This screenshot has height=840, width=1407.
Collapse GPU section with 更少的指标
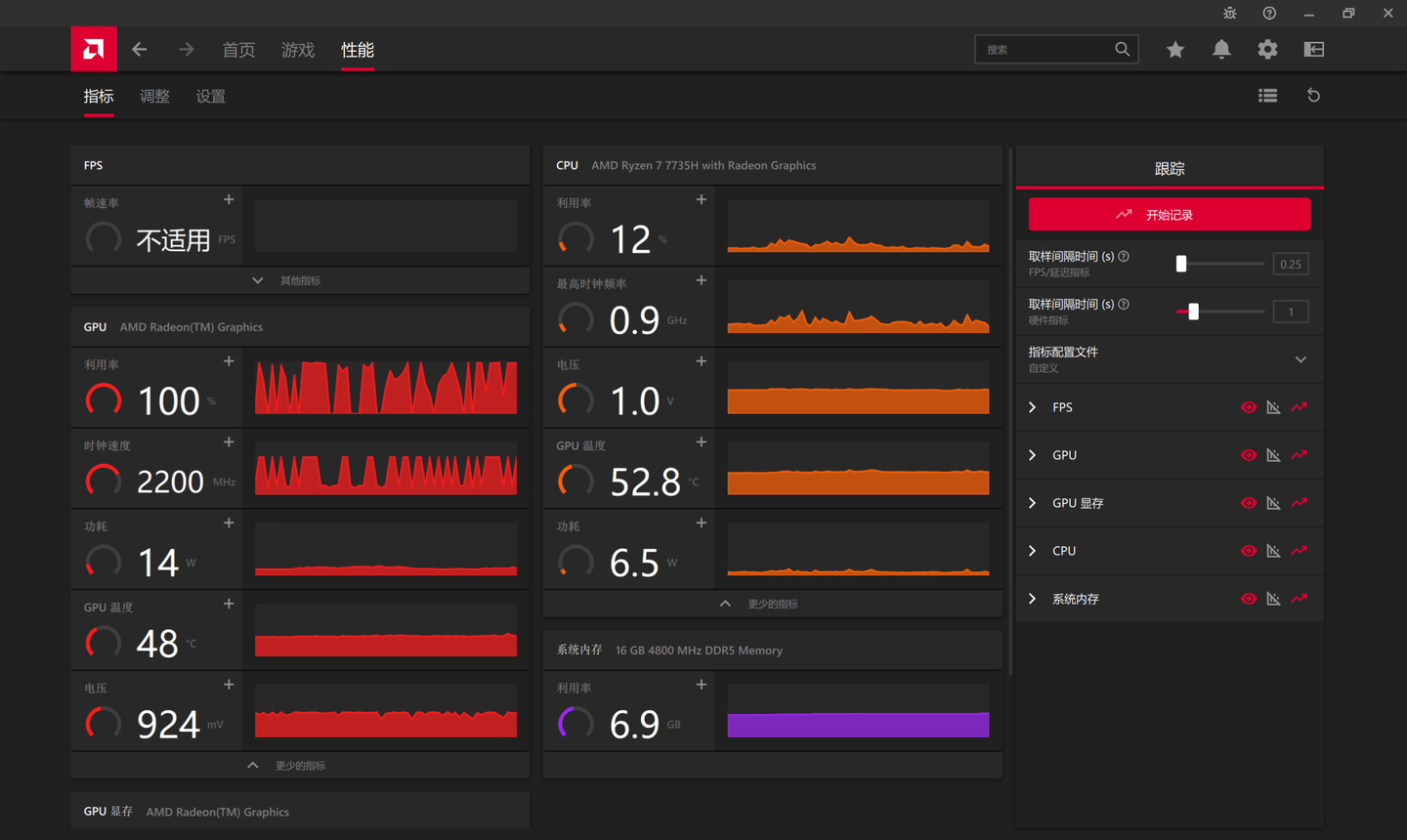coord(300,766)
